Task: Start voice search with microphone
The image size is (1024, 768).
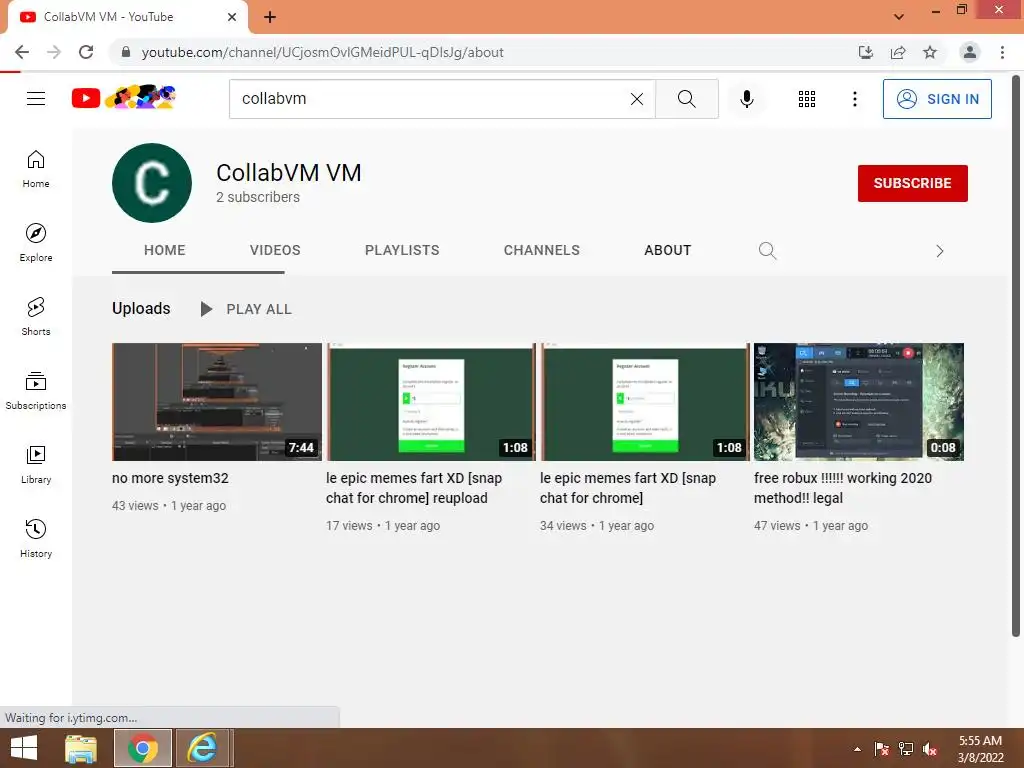Action: [x=746, y=99]
